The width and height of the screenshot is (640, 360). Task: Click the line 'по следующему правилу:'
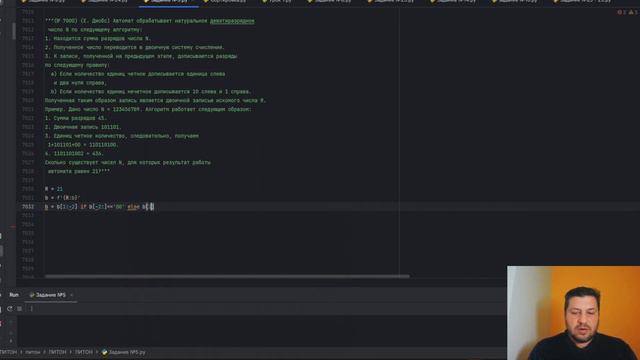click(x=78, y=65)
